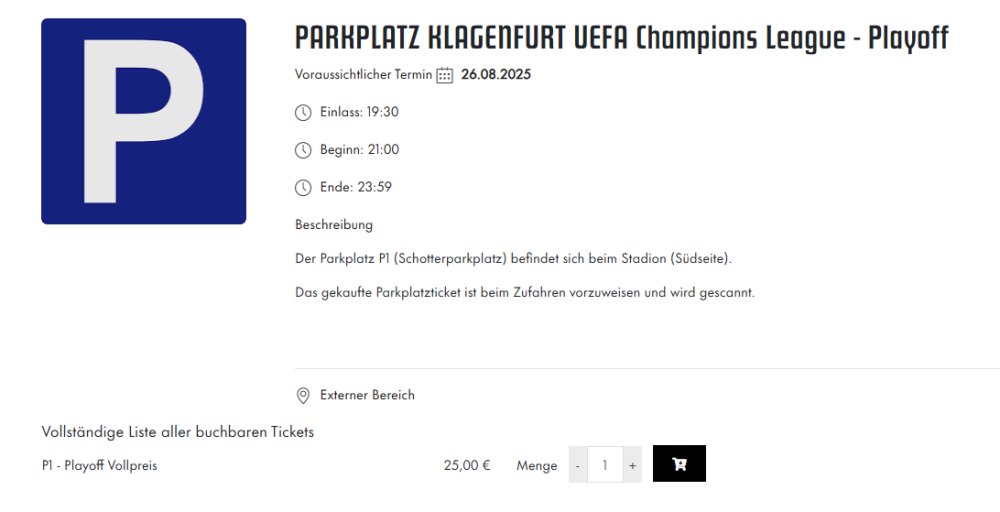1000x512 pixels.
Task: Add ticket to cart with cart button
Action: [x=679, y=464]
